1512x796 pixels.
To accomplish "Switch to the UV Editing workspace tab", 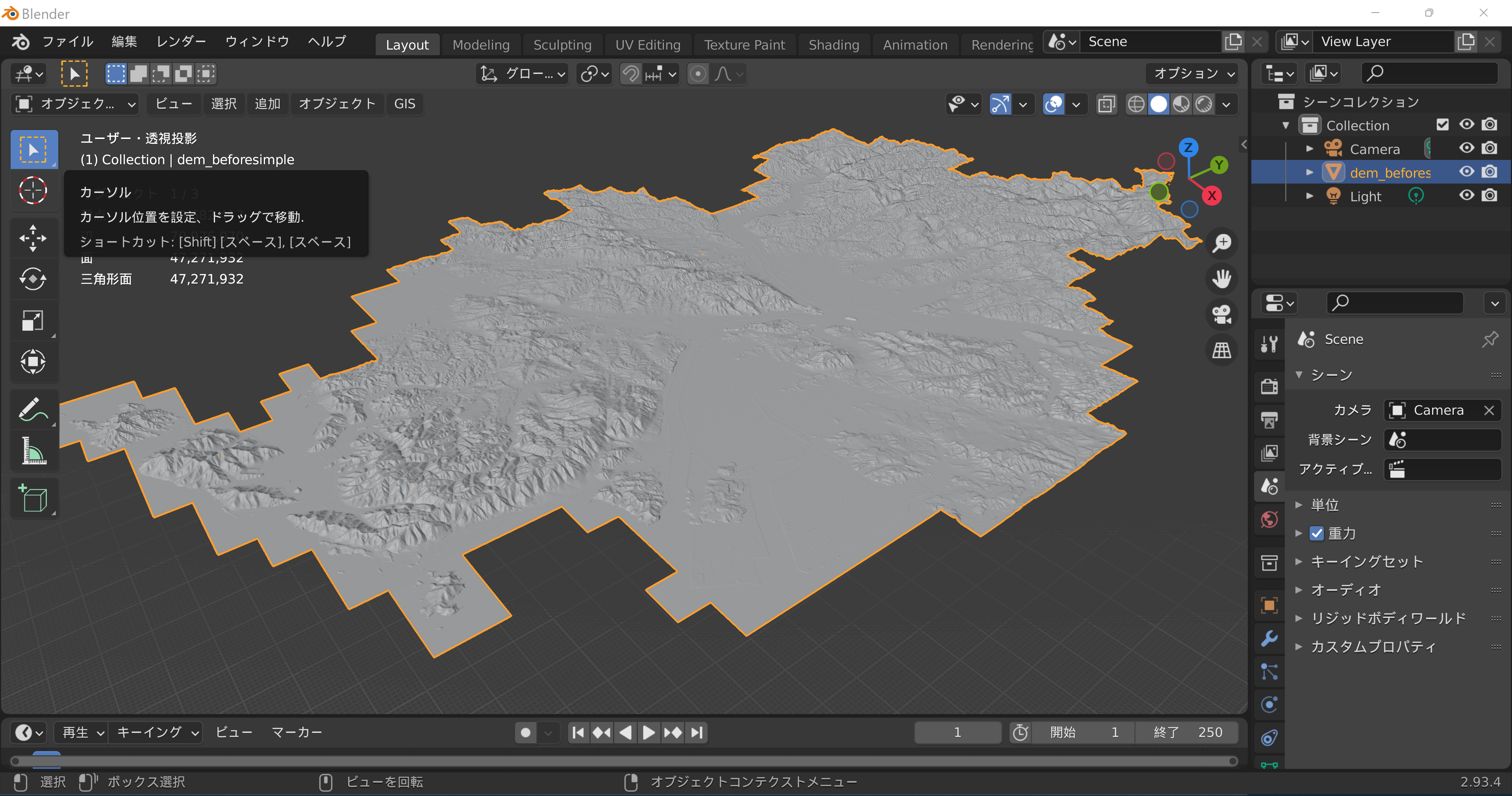I will 647,45.
